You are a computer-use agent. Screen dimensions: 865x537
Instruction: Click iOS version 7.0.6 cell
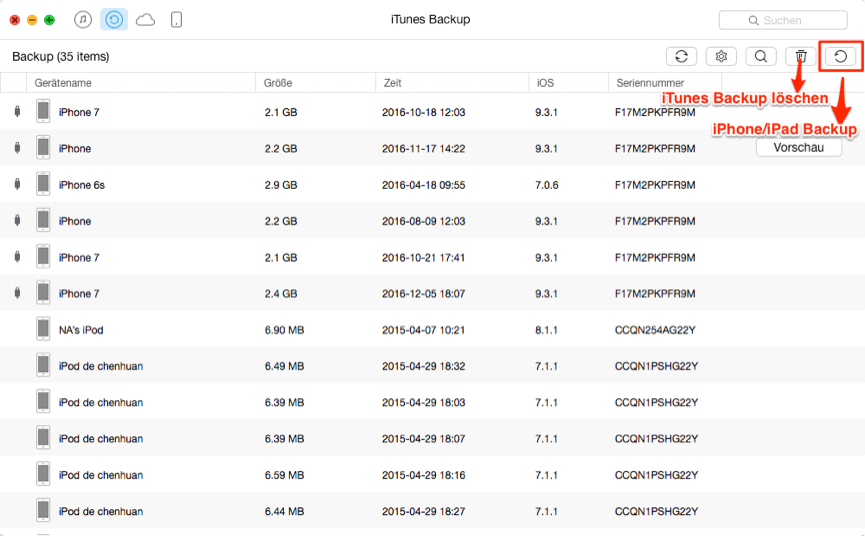546,185
